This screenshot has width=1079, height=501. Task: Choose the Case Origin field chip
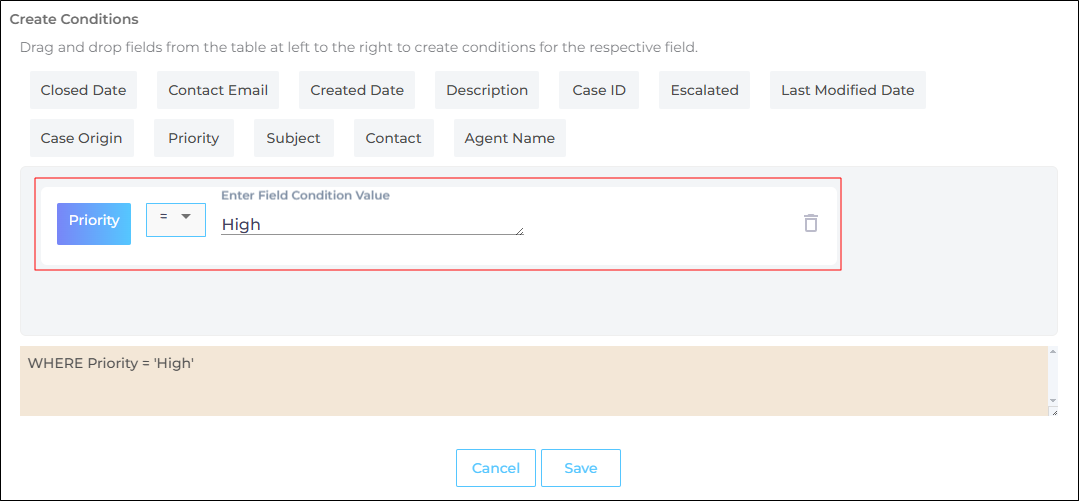click(81, 138)
